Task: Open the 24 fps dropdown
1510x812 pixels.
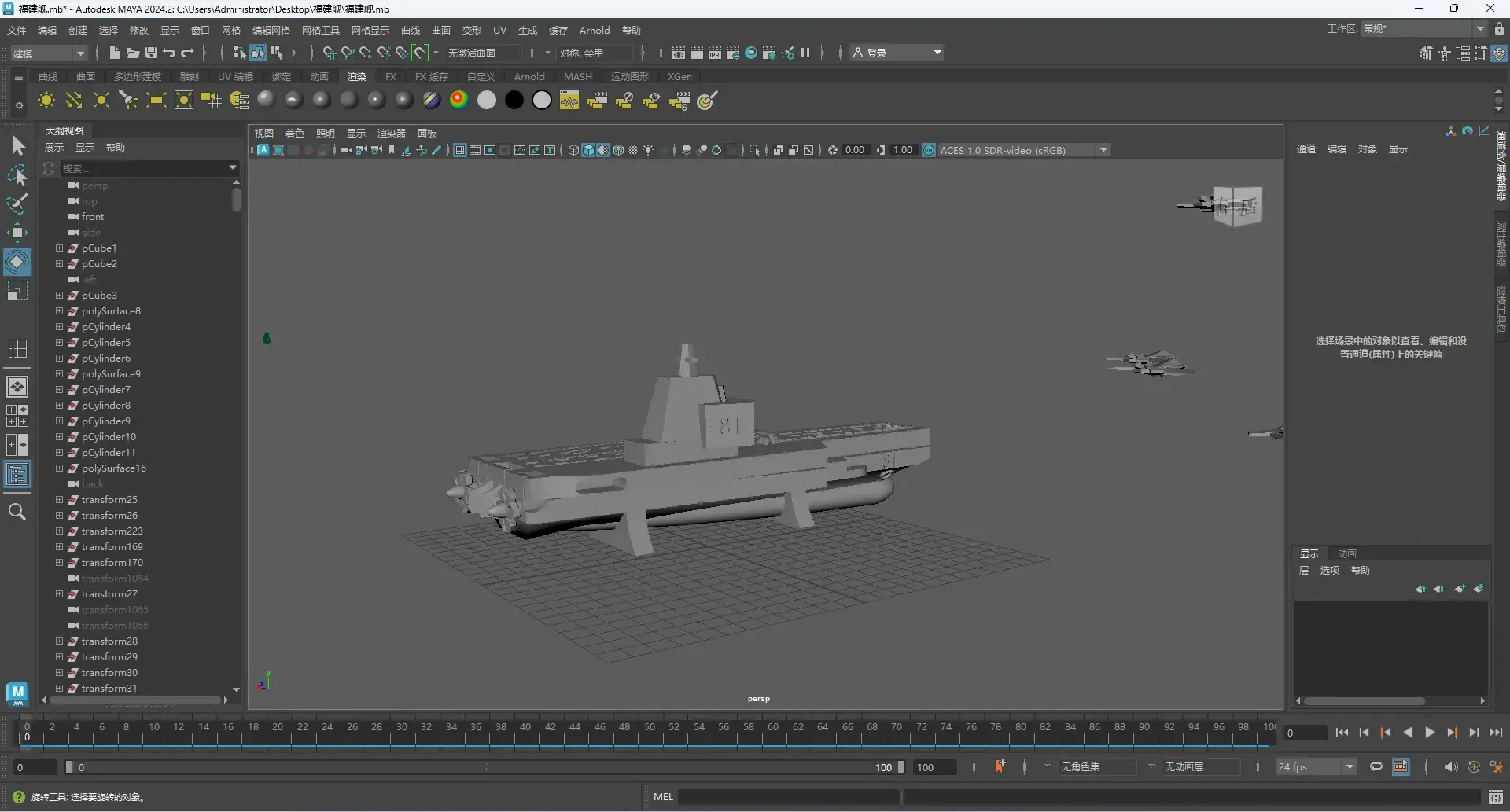Action: (1317, 767)
